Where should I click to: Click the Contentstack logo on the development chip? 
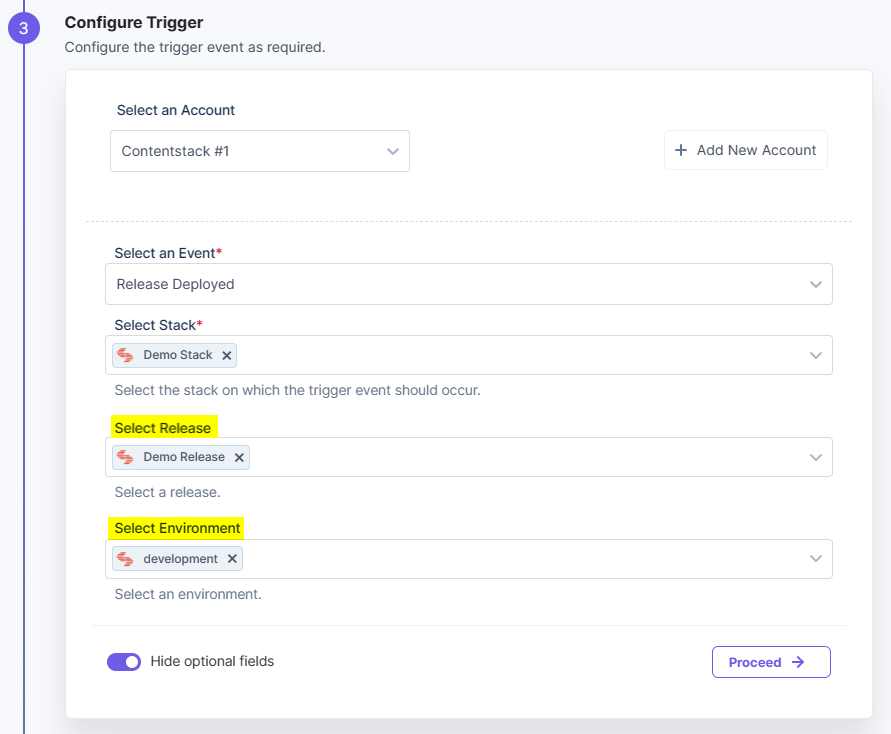click(x=127, y=559)
